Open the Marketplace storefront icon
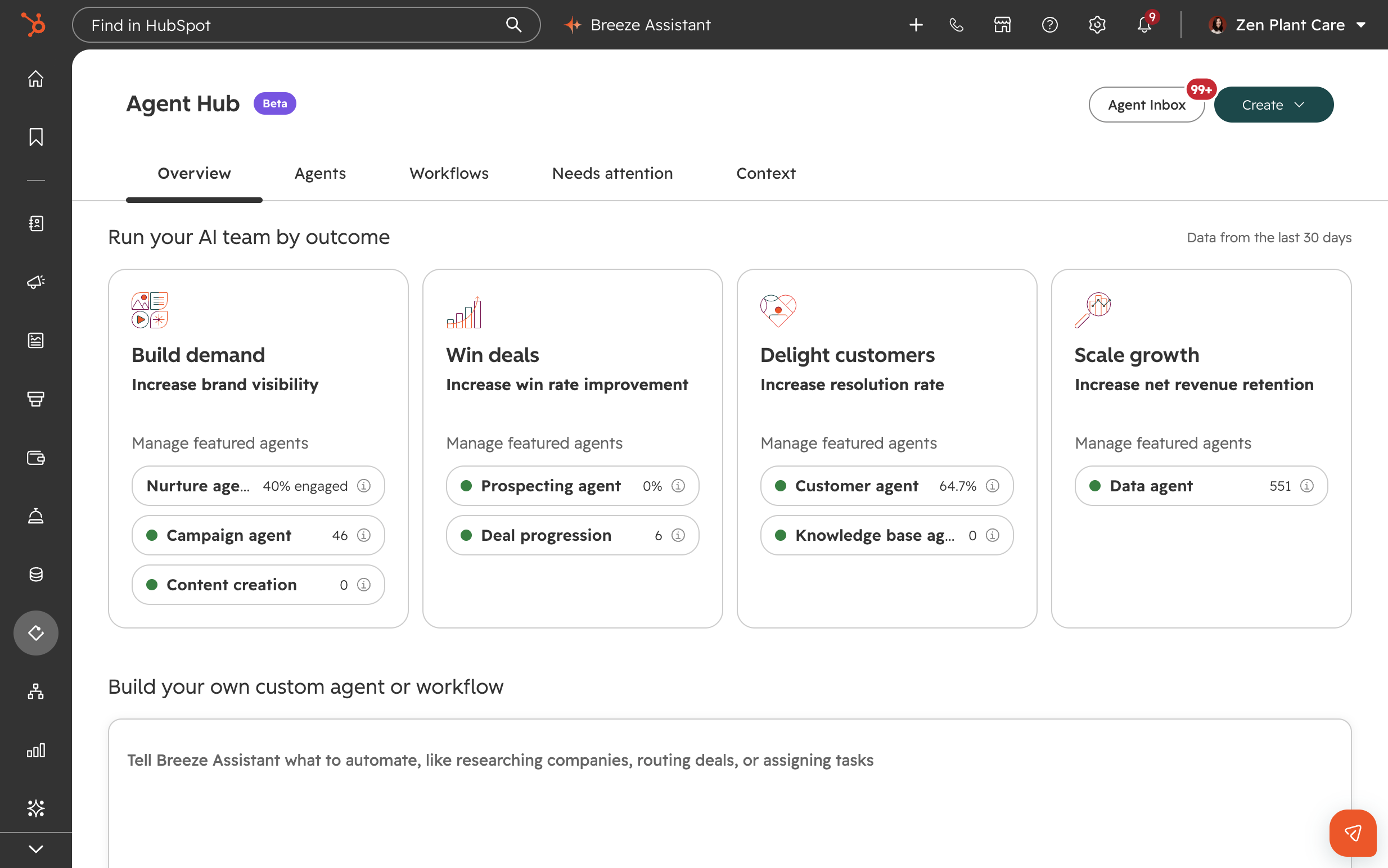This screenshot has width=1388, height=868. (1003, 25)
